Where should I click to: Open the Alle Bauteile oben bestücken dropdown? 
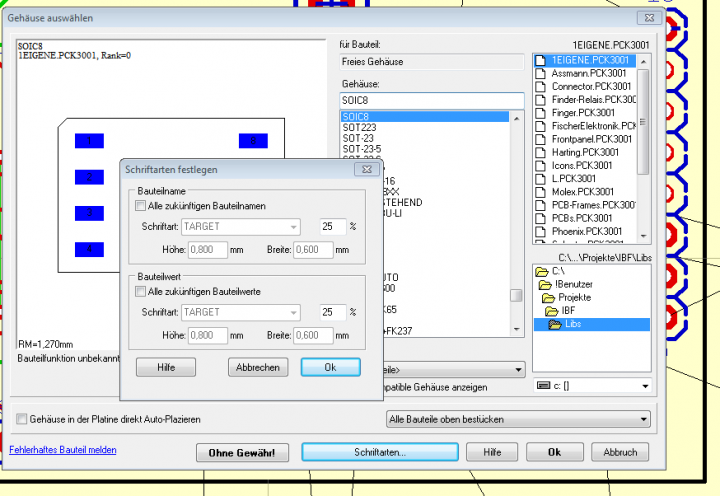click(x=517, y=419)
